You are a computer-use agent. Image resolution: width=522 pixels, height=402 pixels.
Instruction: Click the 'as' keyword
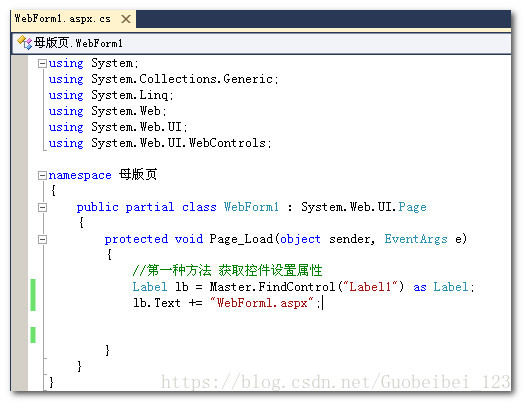point(420,287)
